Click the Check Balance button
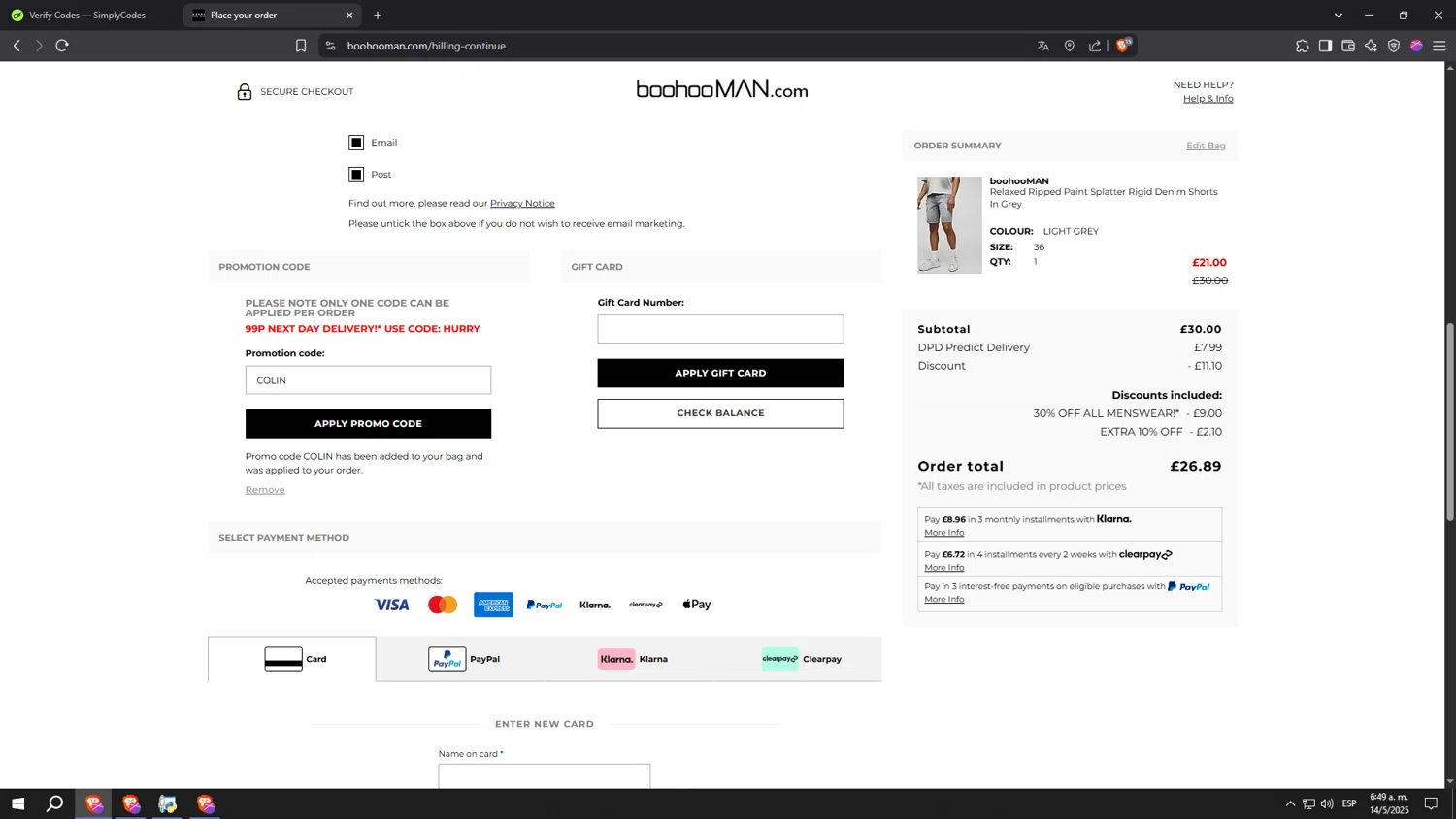Viewport: 1456px width, 819px height. [x=720, y=413]
